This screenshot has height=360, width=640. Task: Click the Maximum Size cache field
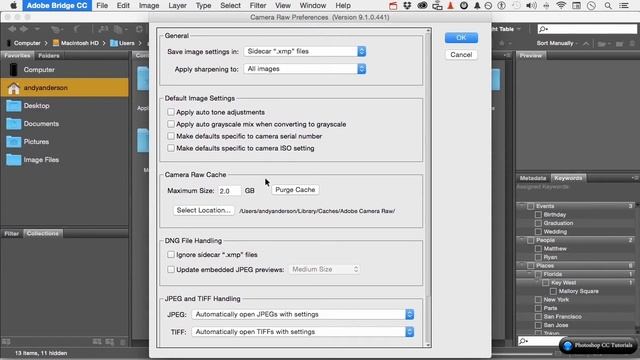pos(230,191)
